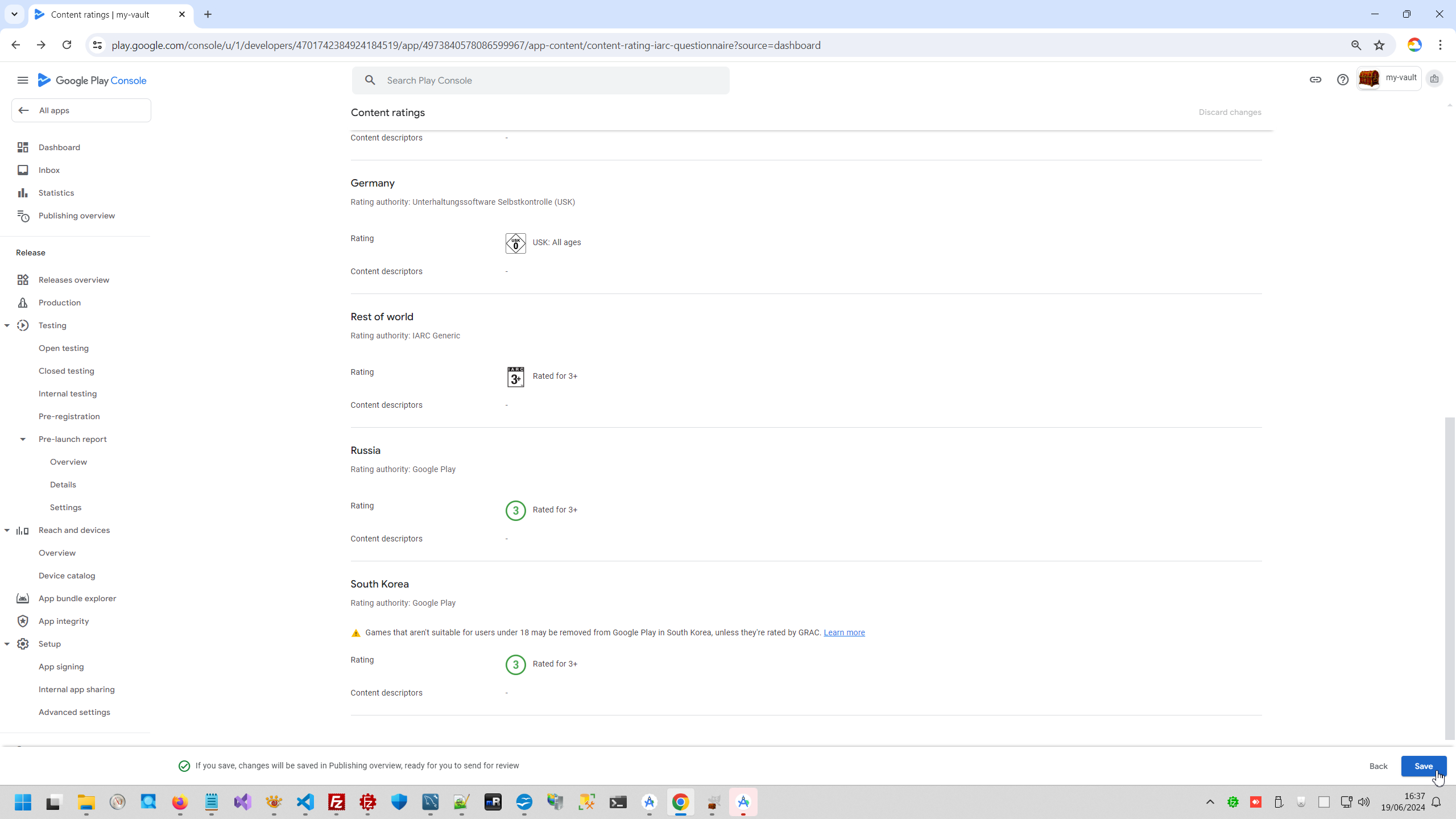Click the App integrity shield icon

click(x=23, y=621)
